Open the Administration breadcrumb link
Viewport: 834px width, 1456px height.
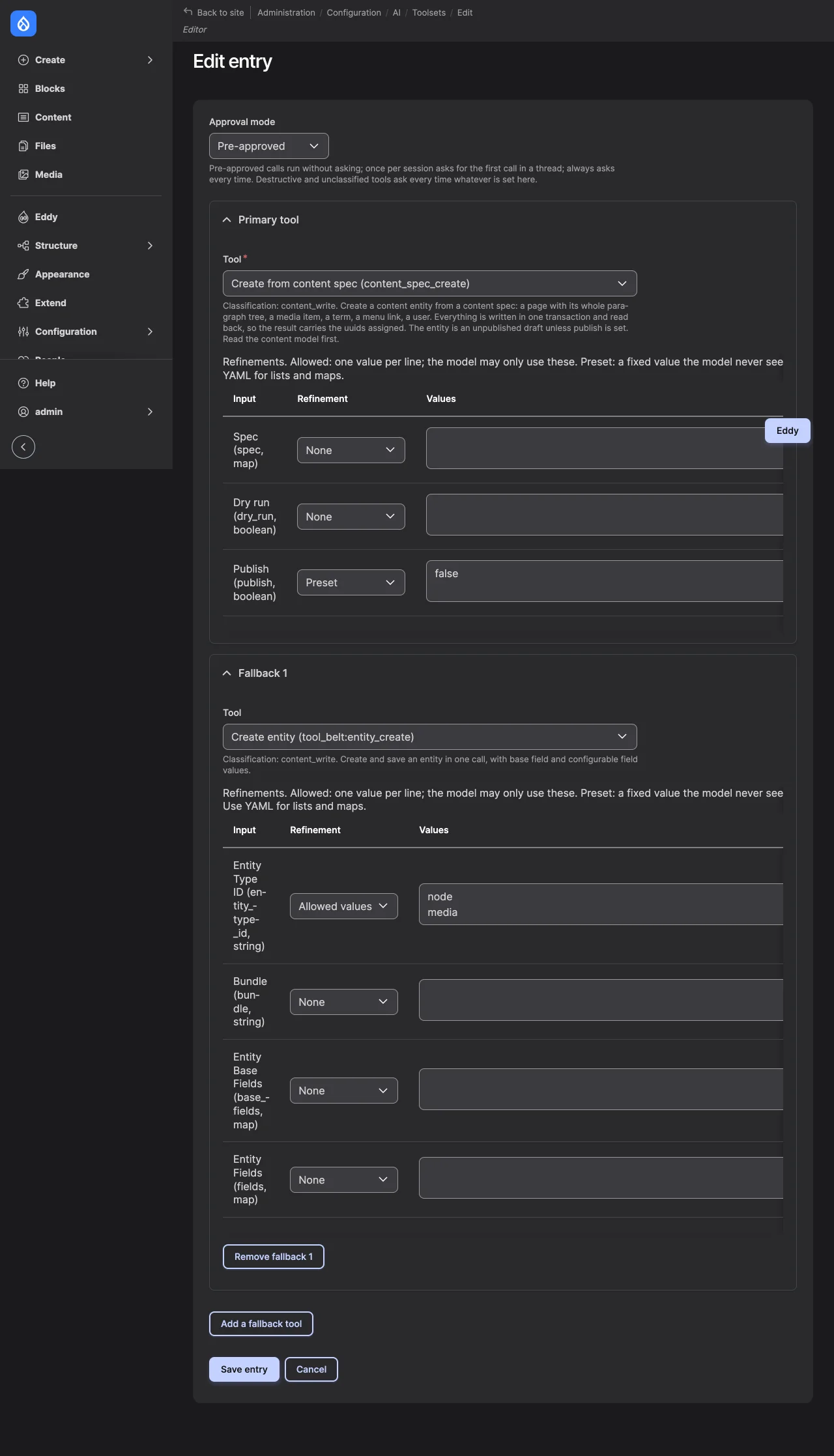point(286,12)
